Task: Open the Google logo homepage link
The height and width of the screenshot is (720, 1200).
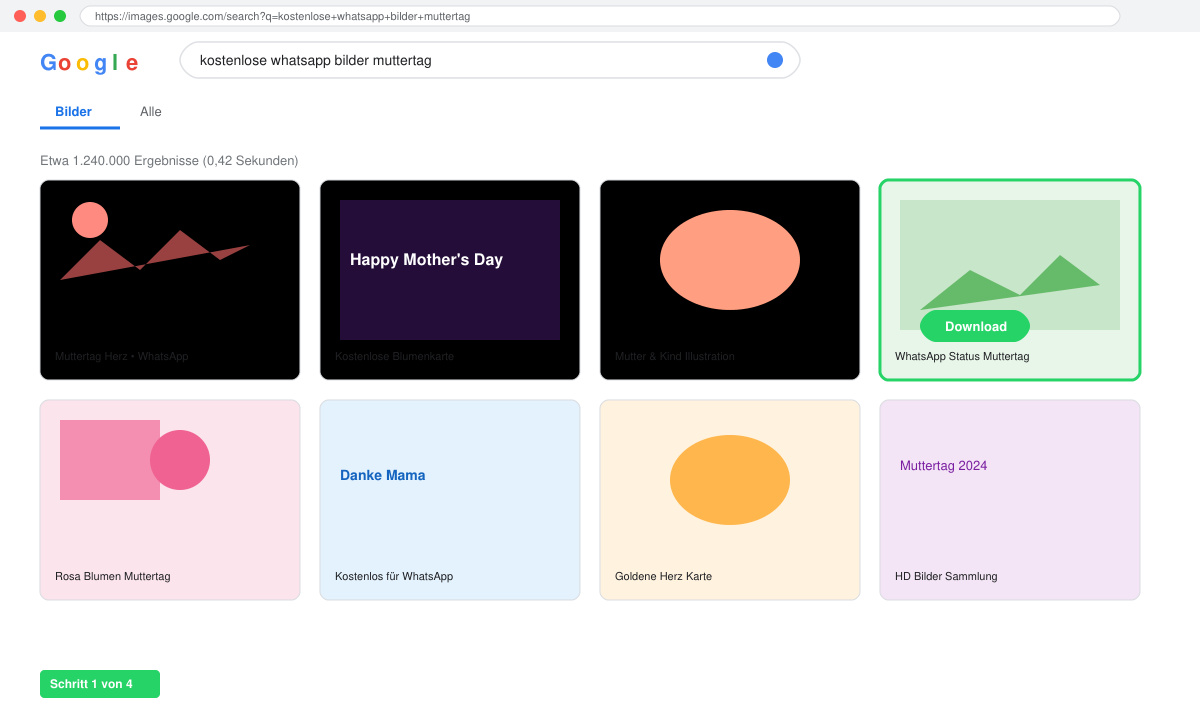Action: [89, 63]
